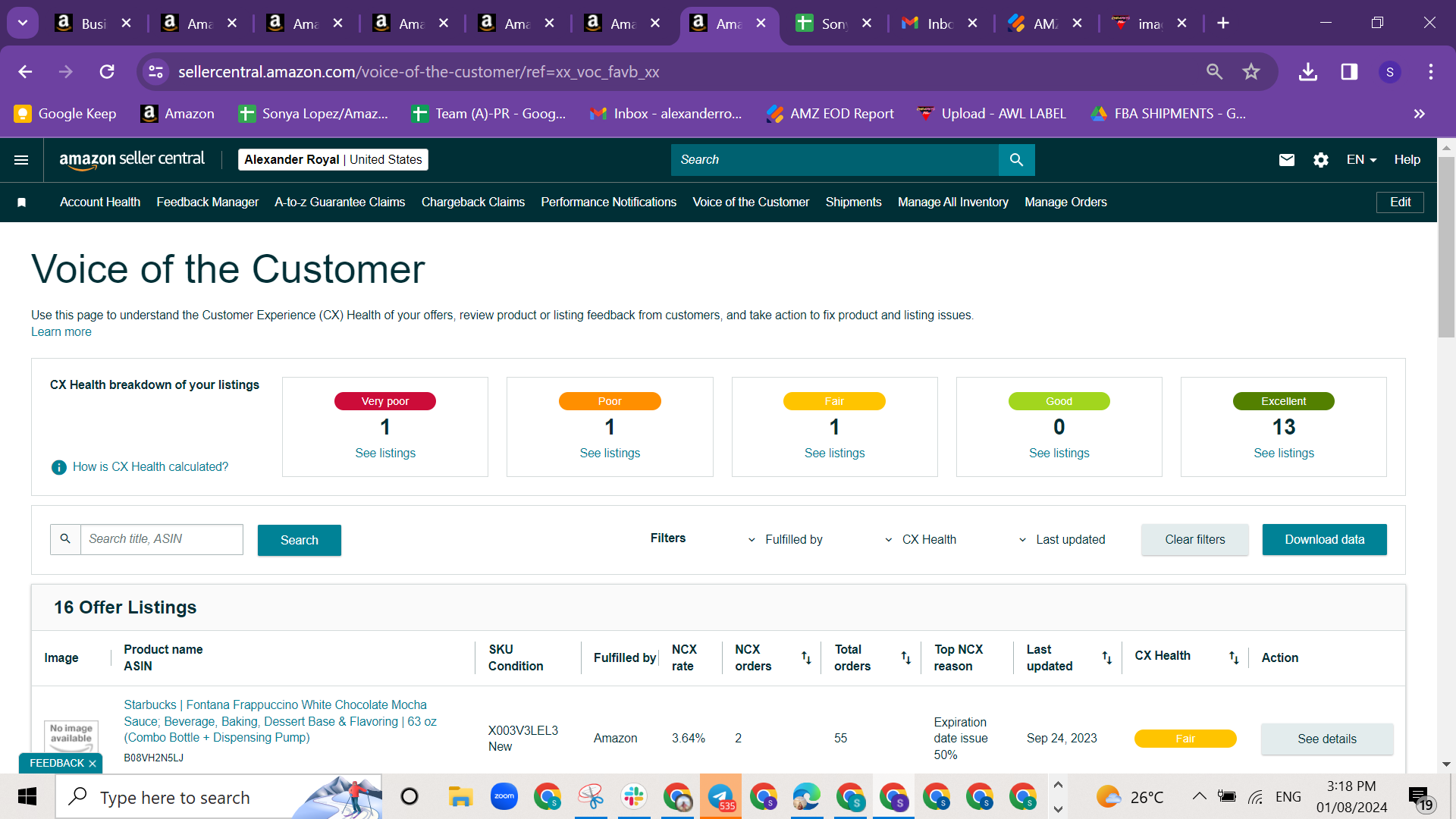Open Feedback Manager menu item
This screenshot has height=819, width=1456.
[208, 202]
